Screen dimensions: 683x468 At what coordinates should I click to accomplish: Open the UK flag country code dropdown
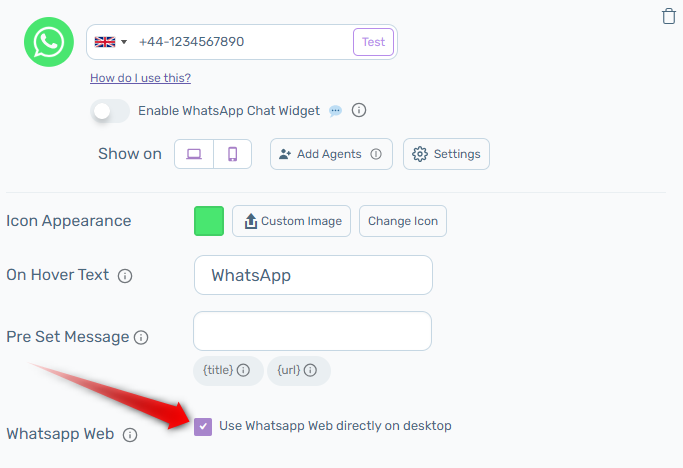[x=110, y=42]
